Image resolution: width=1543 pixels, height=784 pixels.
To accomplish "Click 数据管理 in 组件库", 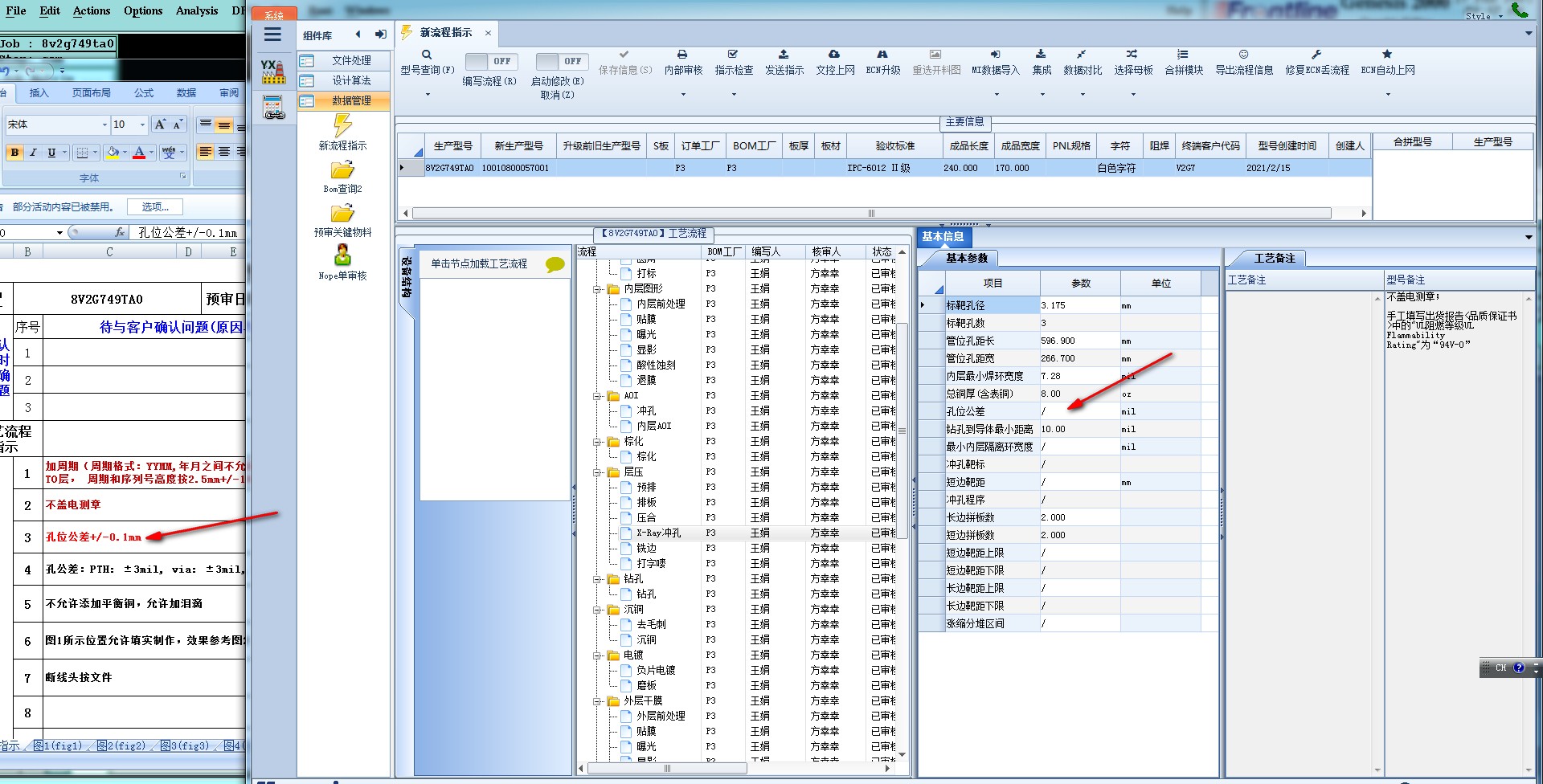I will tap(343, 101).
